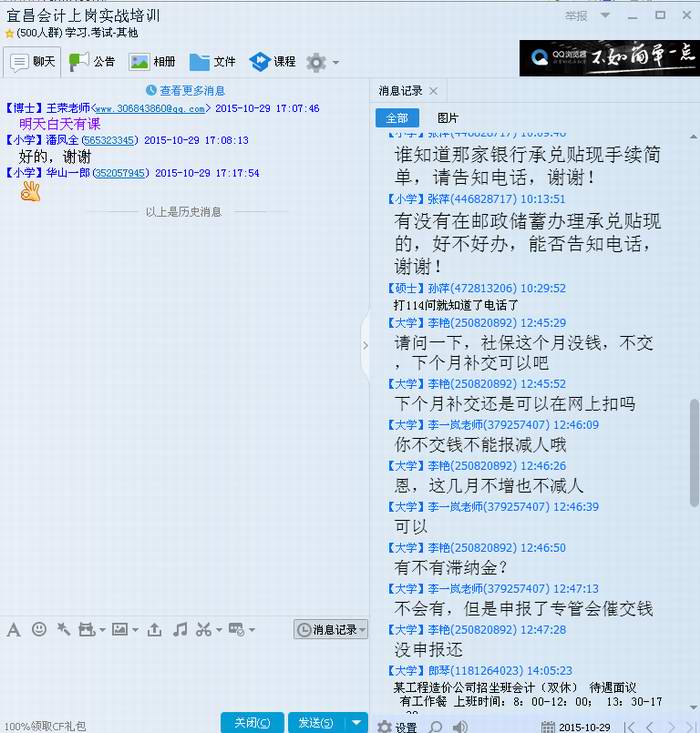Expand the send button options arrow

pyautogui.click(x=358, y=722)
